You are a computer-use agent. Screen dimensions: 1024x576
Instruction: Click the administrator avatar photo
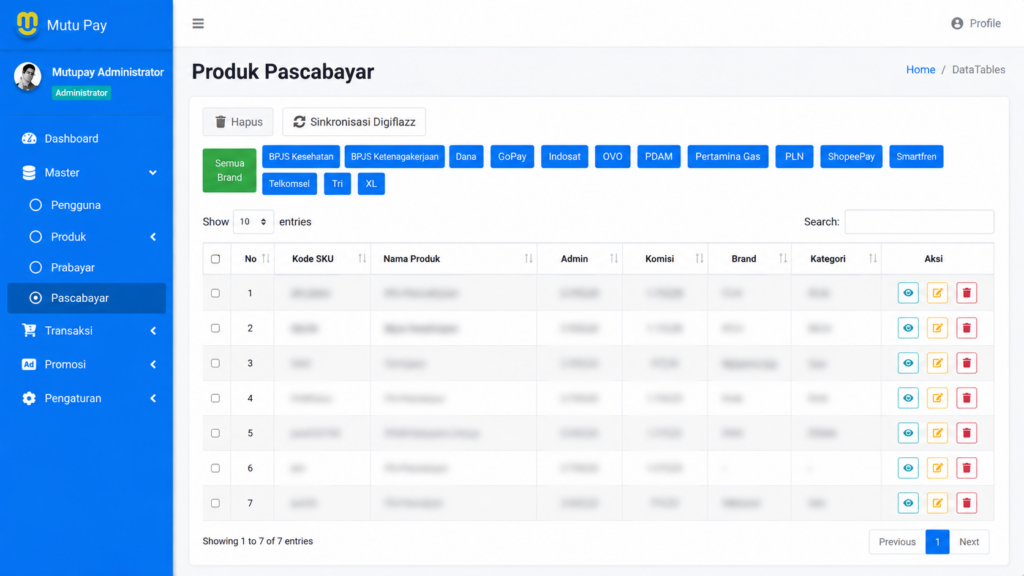coord(27,76)
